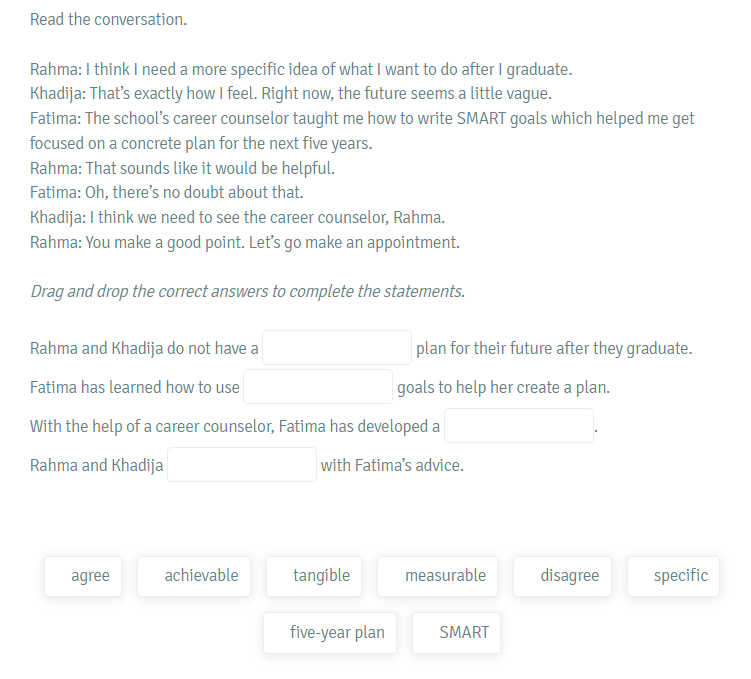Choose the 'five-year plan' answer tile
This screenshot has height=679, width=751.
point(330,633)
